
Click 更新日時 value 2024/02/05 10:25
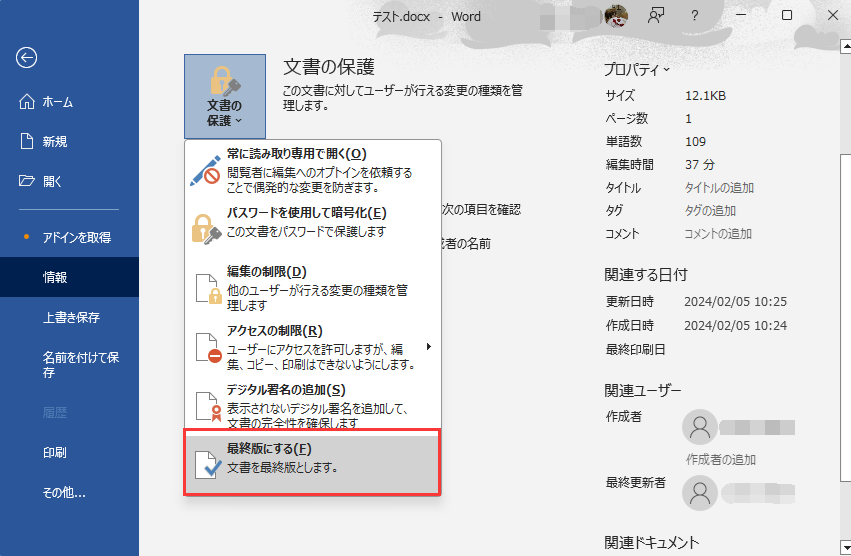(x=735, y=302)
